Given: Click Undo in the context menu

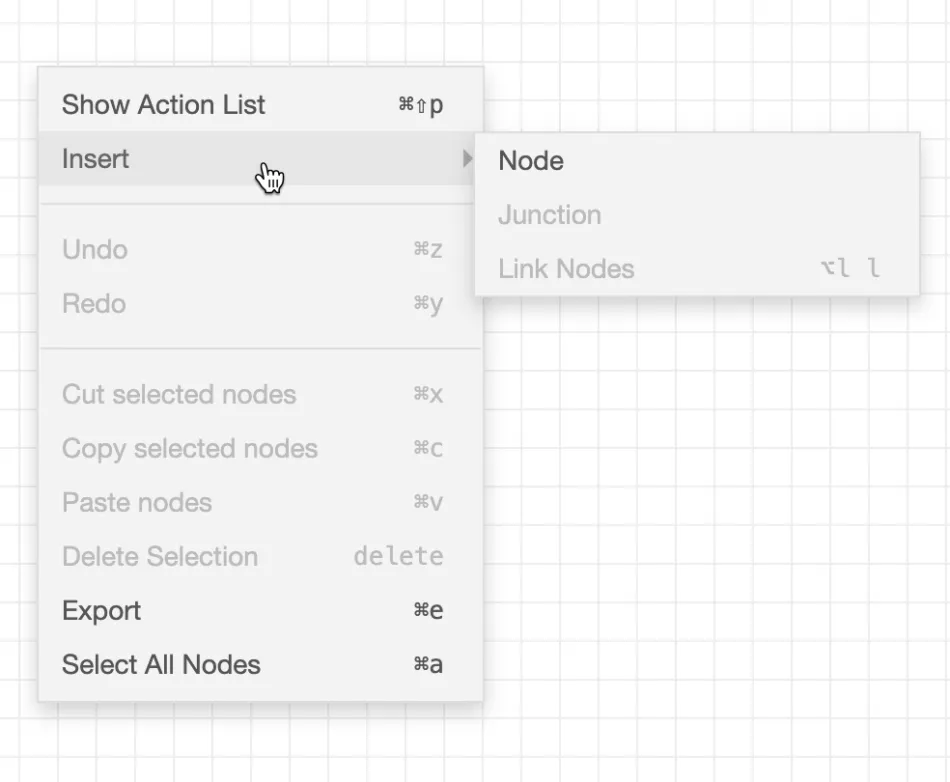Looking at the screenshot, I should point(94,249).
